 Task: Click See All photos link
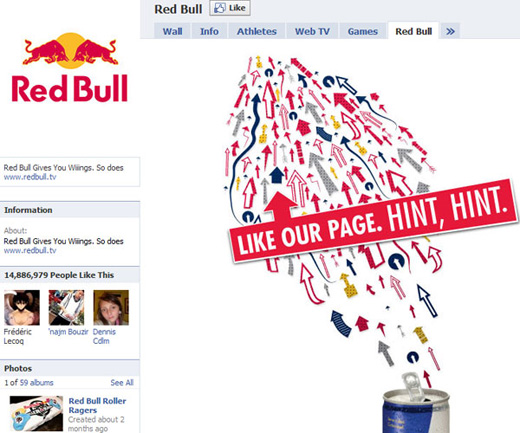[122, 383]
